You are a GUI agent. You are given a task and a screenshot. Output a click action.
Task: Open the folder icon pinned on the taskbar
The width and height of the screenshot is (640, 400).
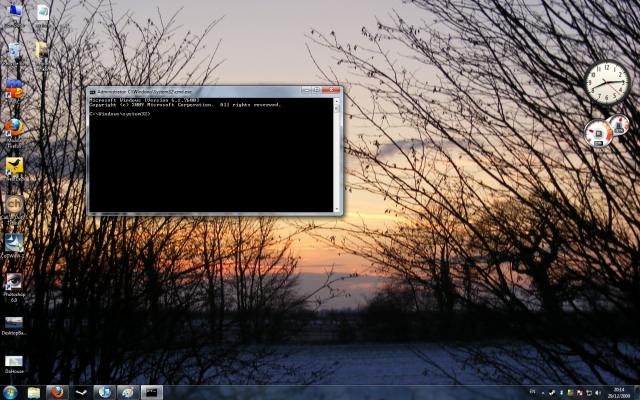pyautogui.click(x=34, y=392)
